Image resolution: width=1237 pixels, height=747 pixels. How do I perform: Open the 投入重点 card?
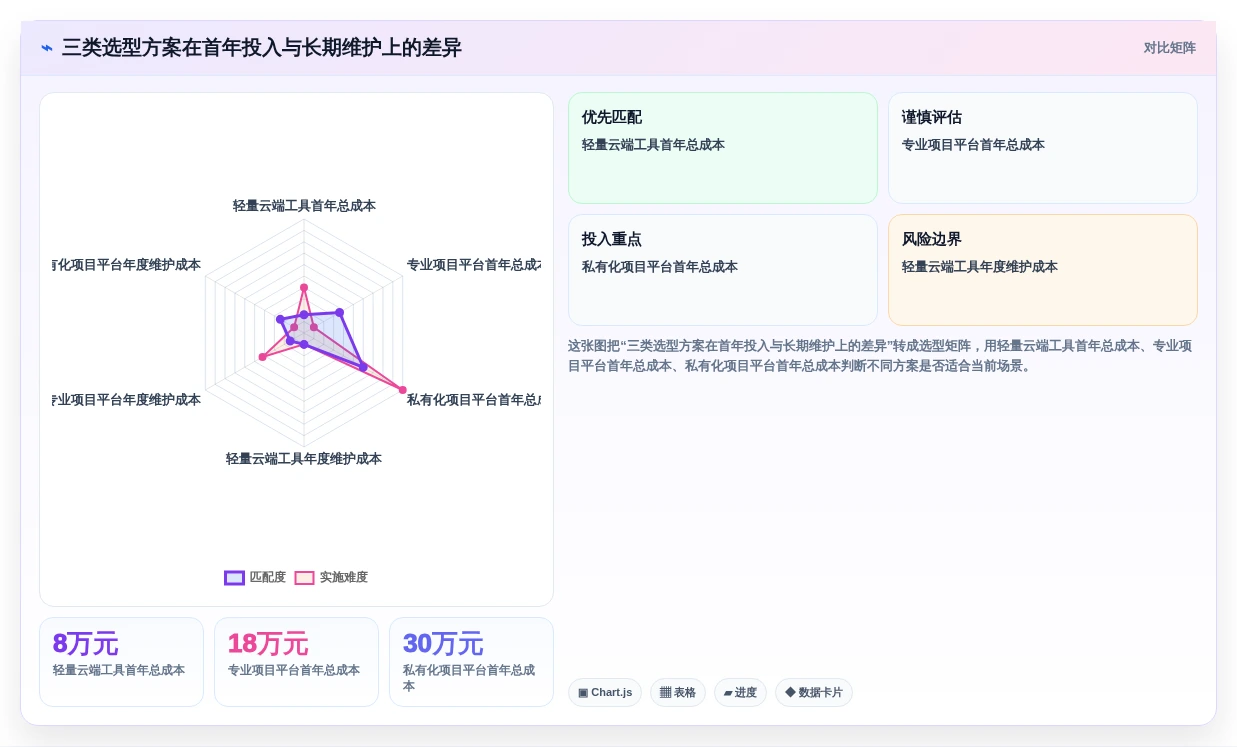[x=723, y=270]
